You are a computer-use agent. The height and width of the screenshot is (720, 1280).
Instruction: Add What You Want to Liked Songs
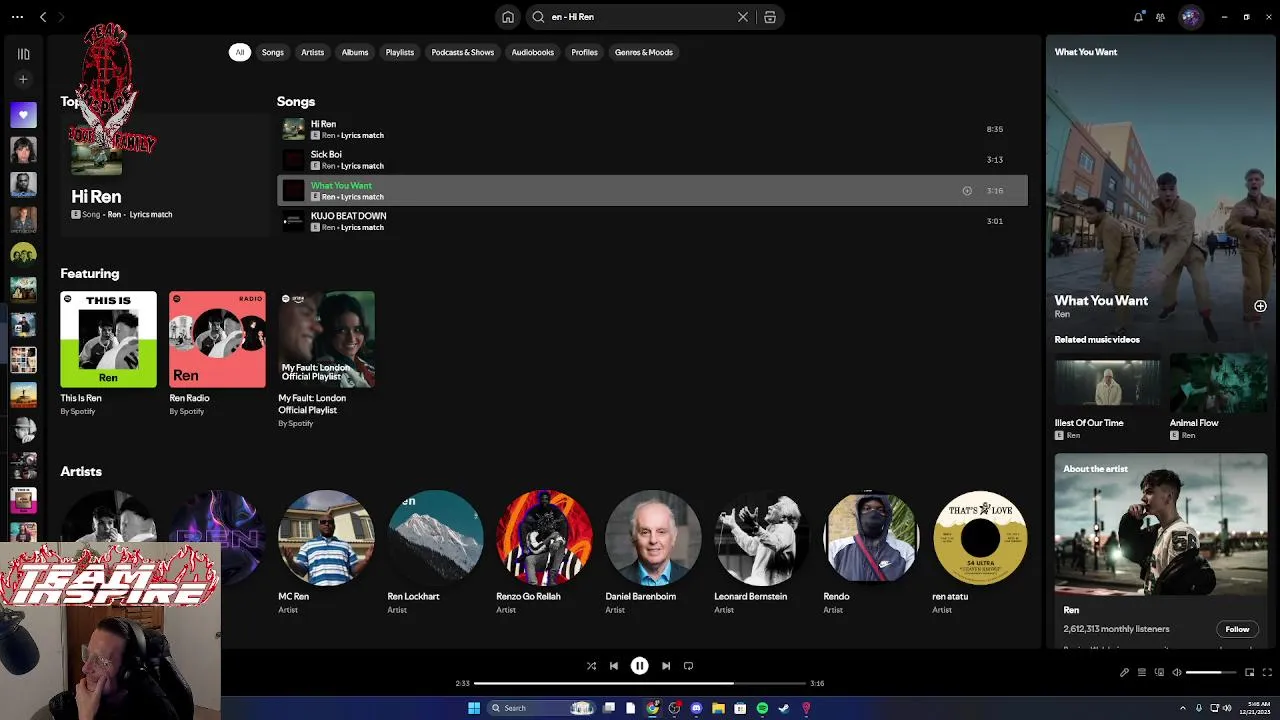1260,306
